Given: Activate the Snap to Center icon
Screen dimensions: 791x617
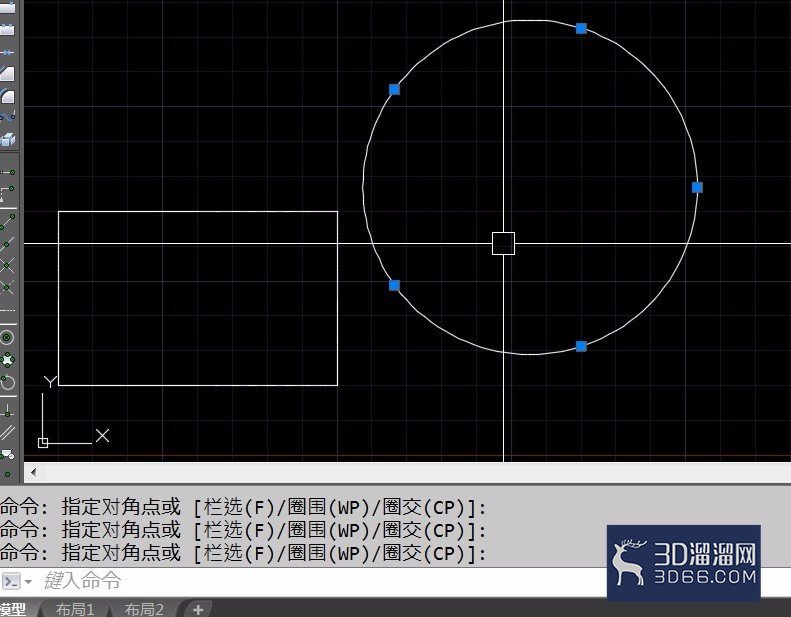Looking at the screenshot, I should point(7,337).
